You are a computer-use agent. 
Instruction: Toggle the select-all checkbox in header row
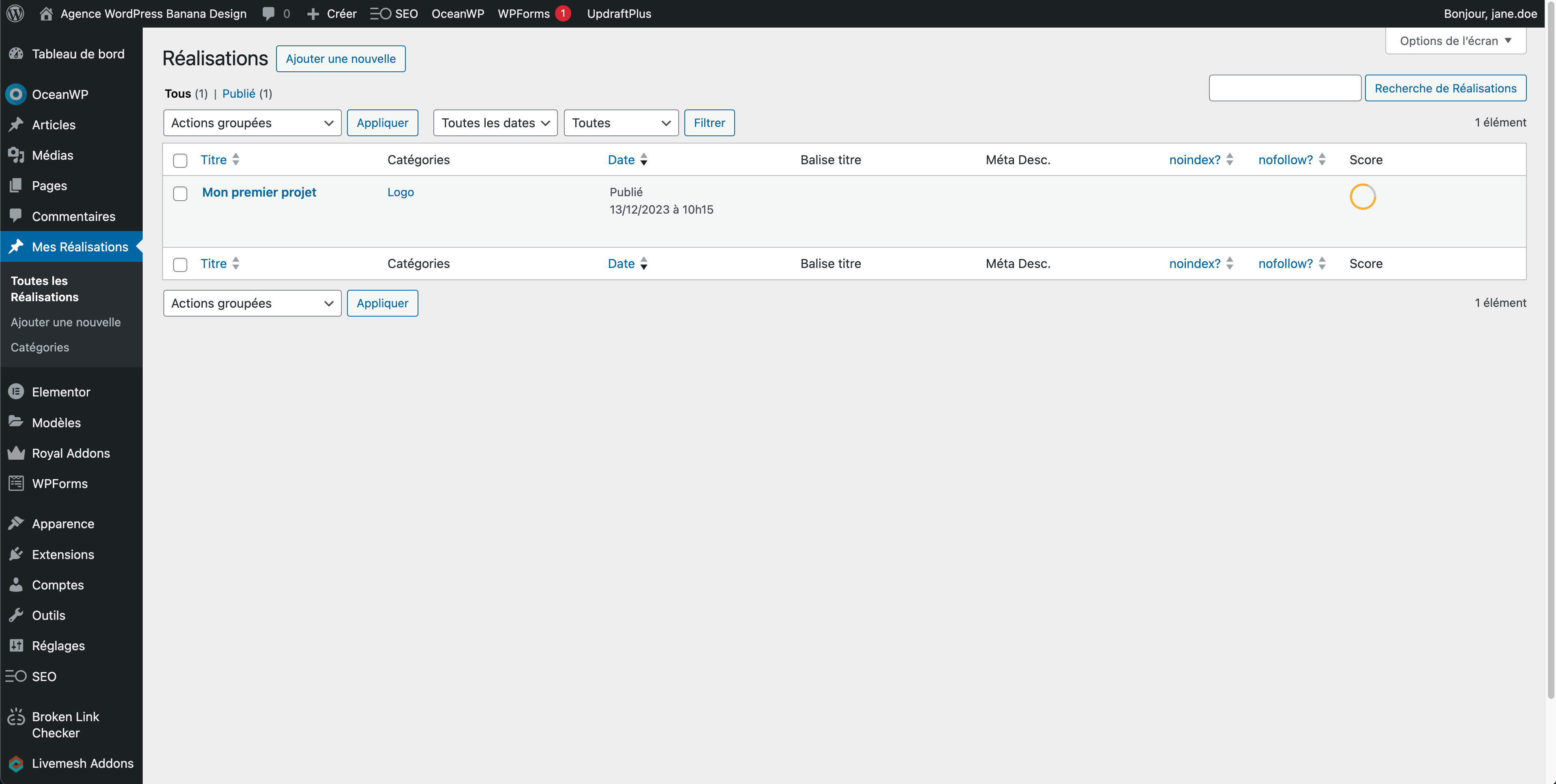point(180,159)
